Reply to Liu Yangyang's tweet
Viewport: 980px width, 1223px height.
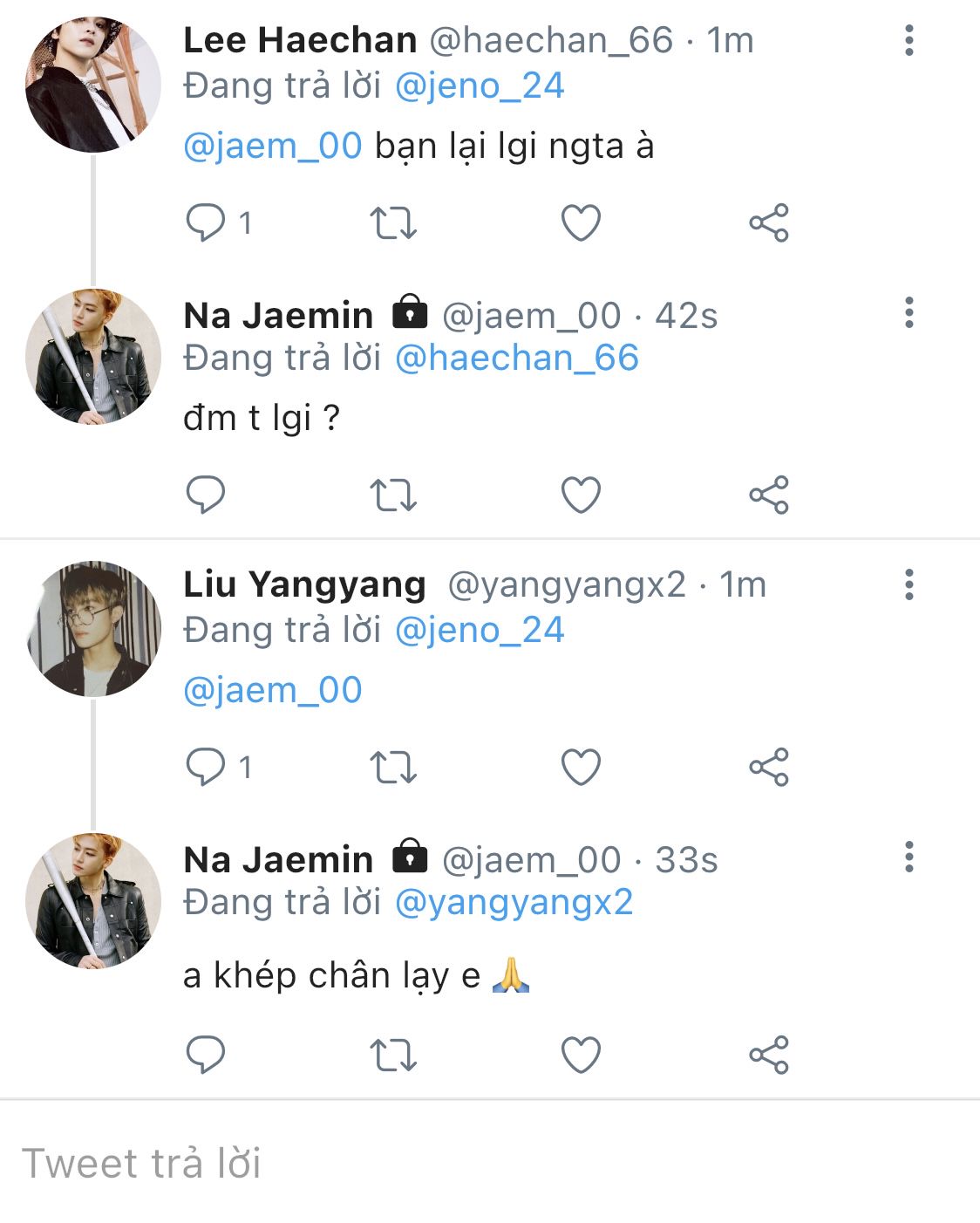coord(207,768)
